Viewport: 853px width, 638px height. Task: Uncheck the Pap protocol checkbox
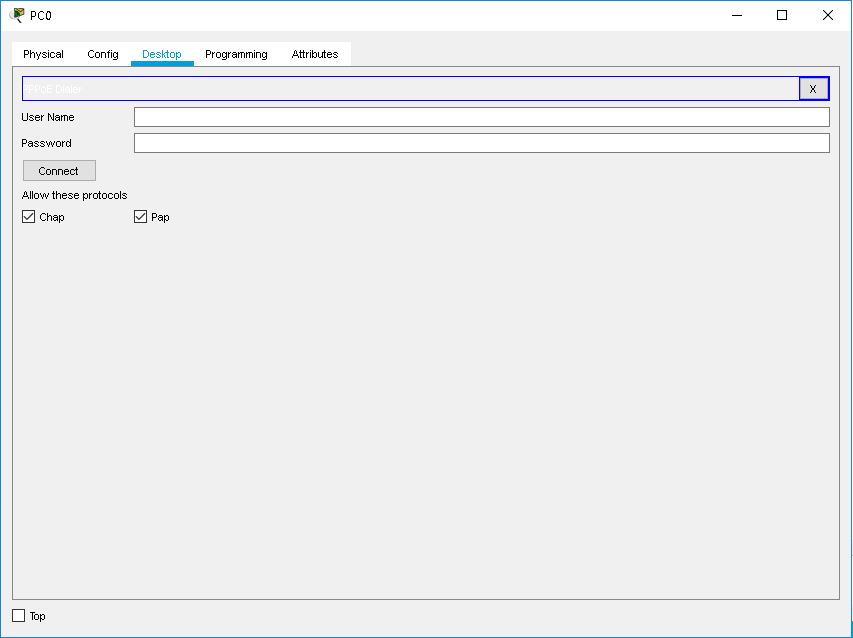[x=140, y=216]
